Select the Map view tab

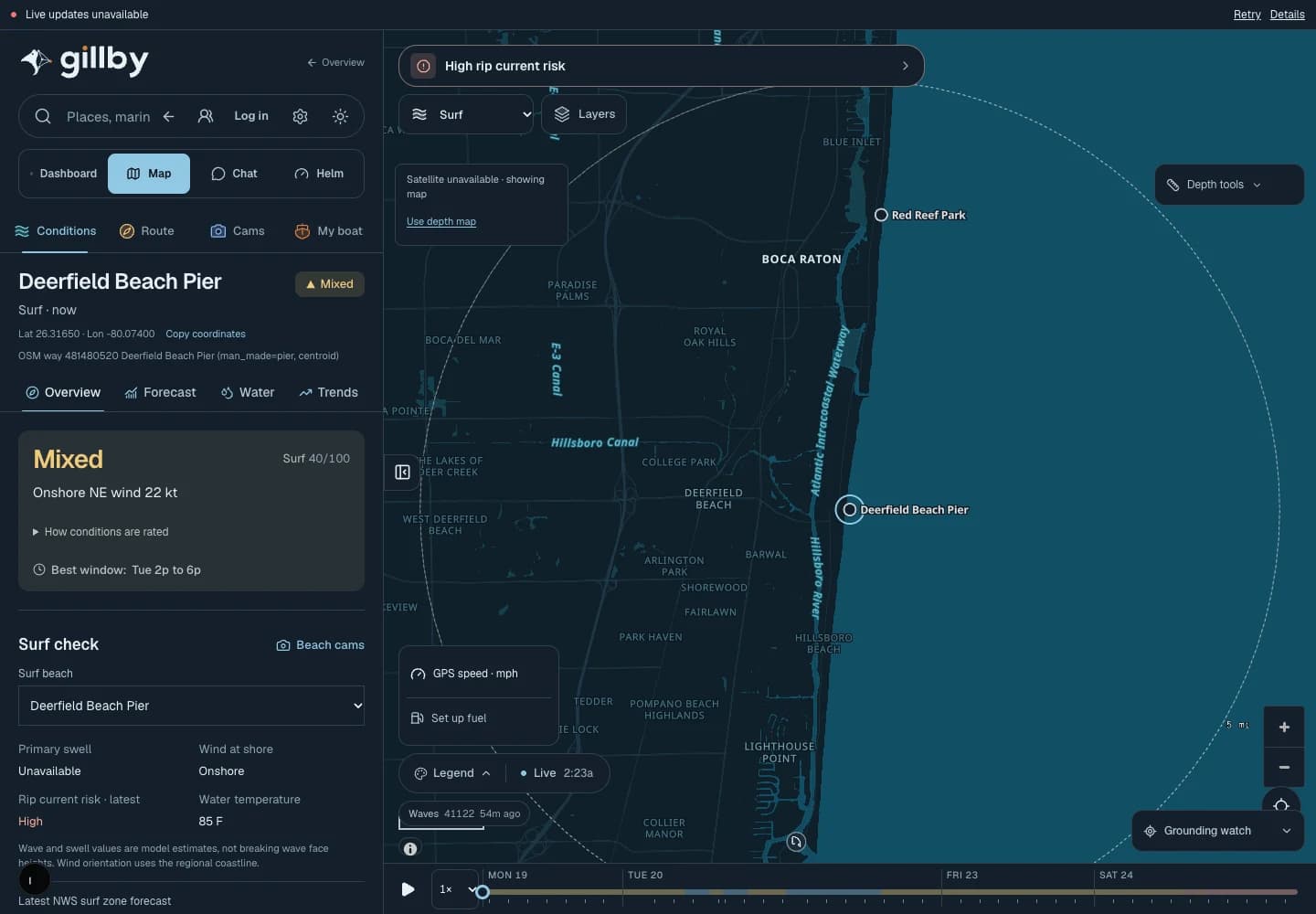[149, 174]
